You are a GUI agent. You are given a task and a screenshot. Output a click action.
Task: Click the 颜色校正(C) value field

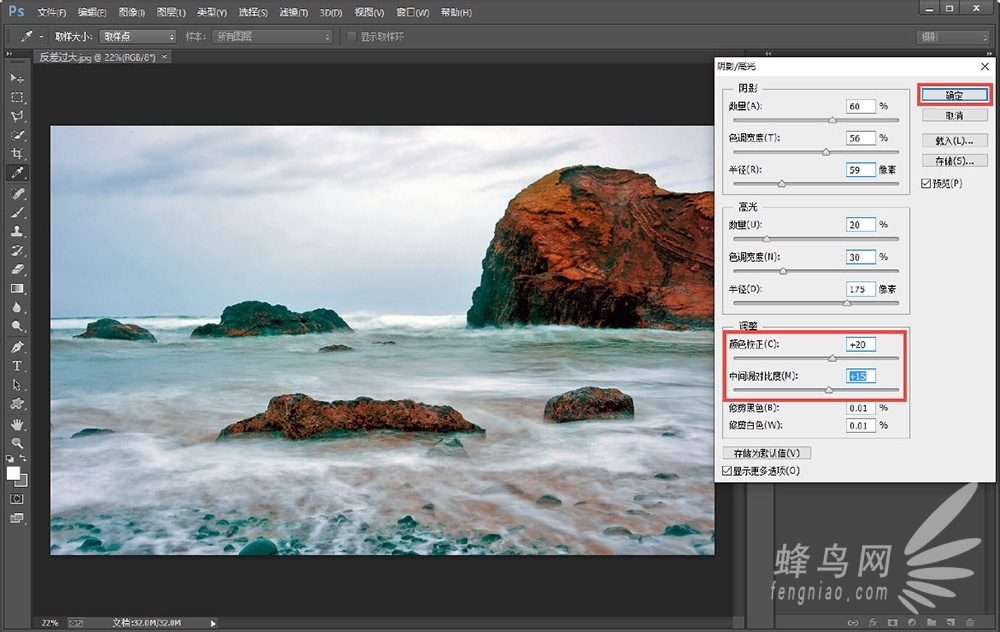[x=860, y=345]
